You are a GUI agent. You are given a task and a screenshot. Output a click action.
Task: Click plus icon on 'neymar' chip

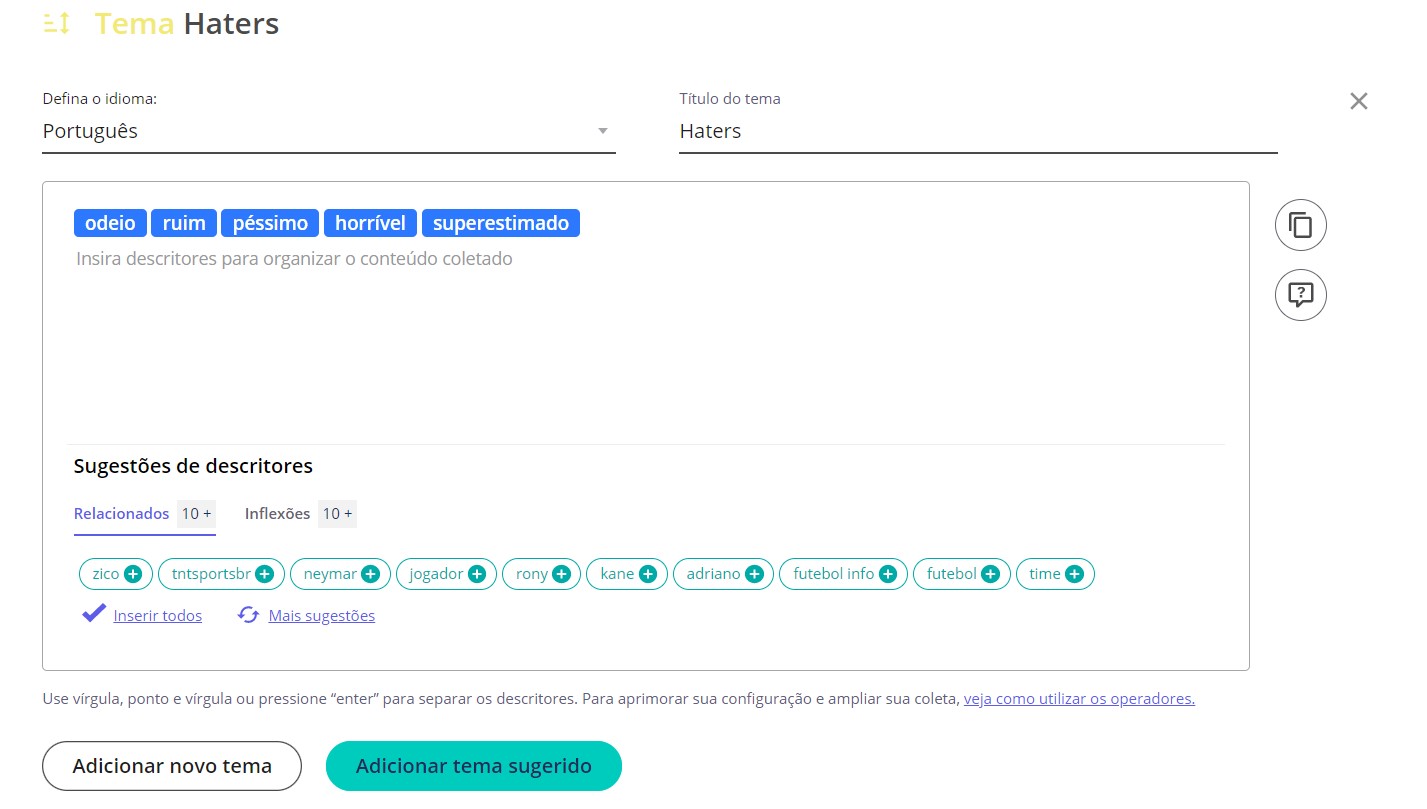coord(370,574)
